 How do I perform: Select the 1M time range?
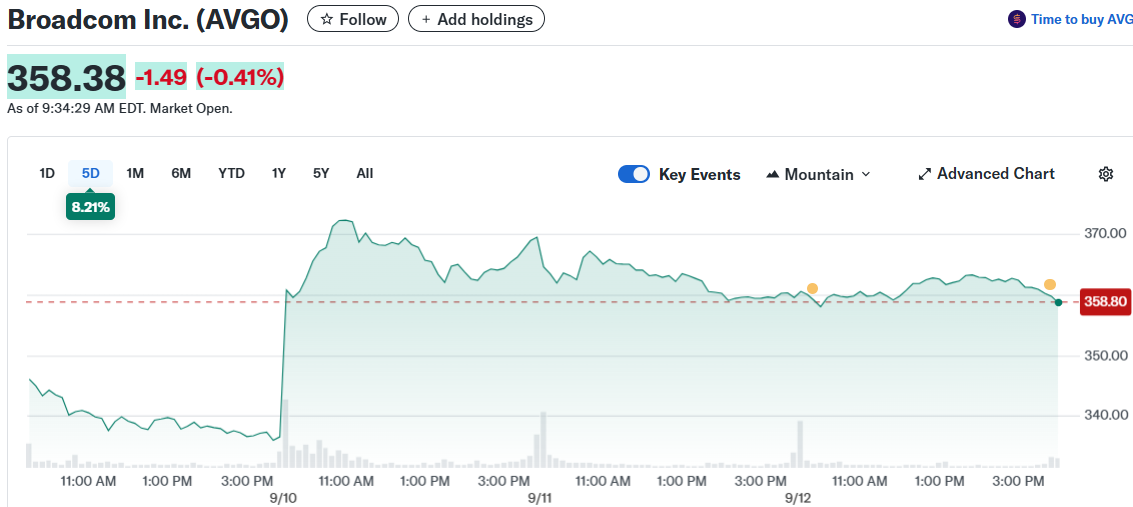135,173
